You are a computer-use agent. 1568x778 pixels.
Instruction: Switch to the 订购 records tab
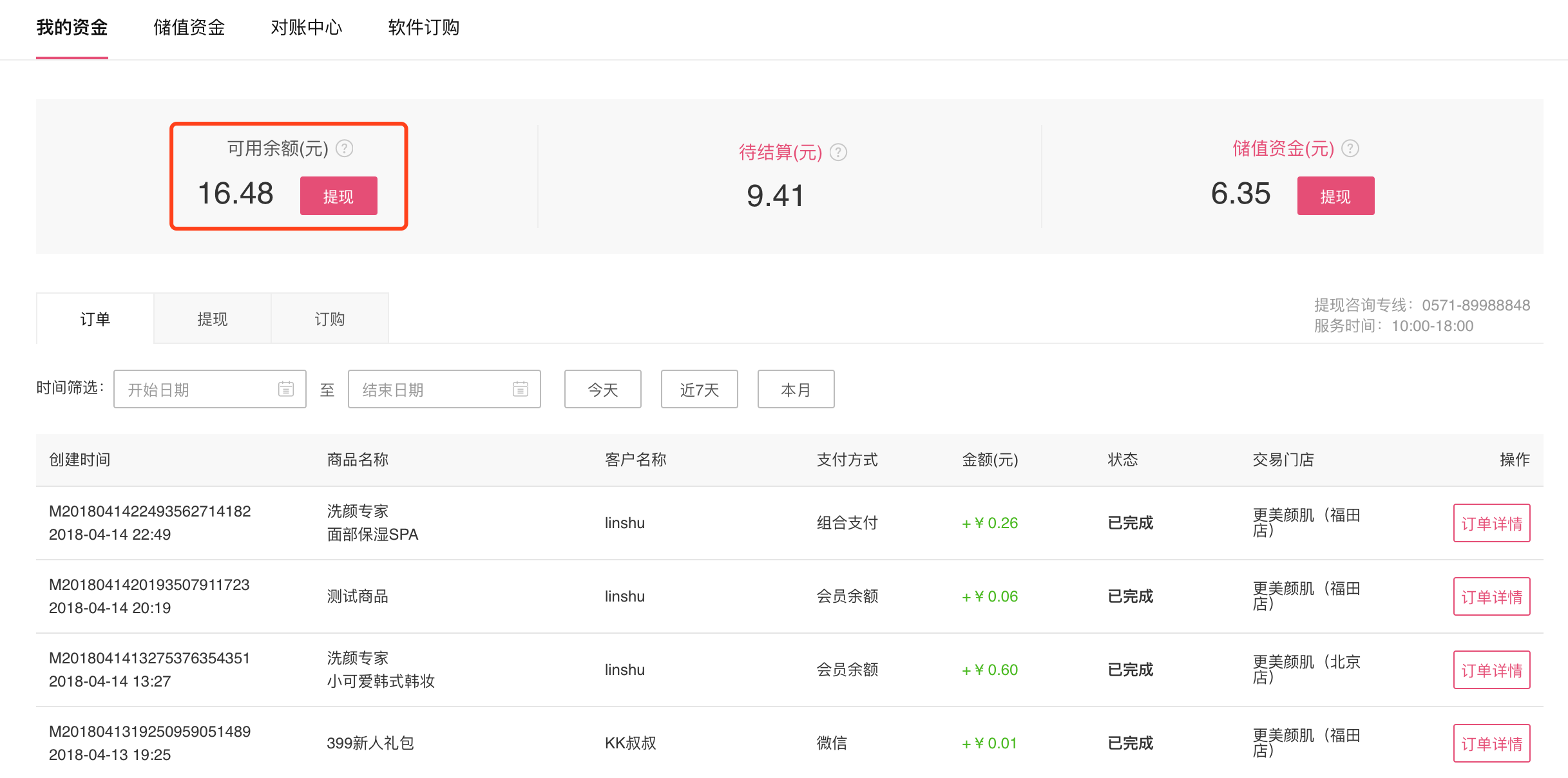[330, 318]
